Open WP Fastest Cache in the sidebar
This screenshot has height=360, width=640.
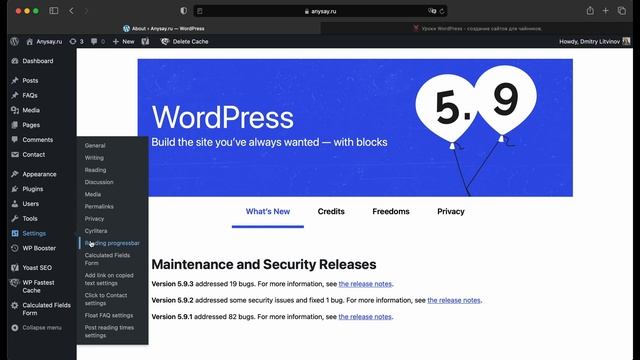click(x=38, y=286)
